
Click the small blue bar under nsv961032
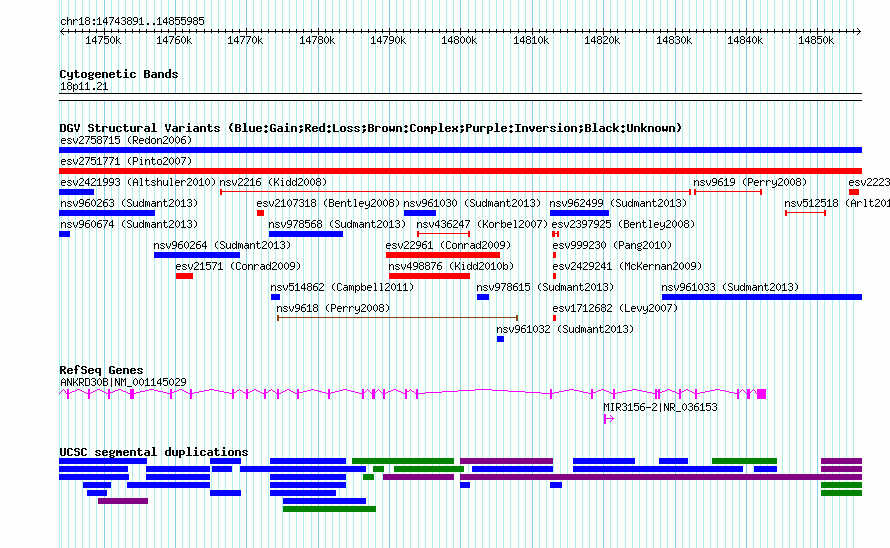[x=500, y=339]
